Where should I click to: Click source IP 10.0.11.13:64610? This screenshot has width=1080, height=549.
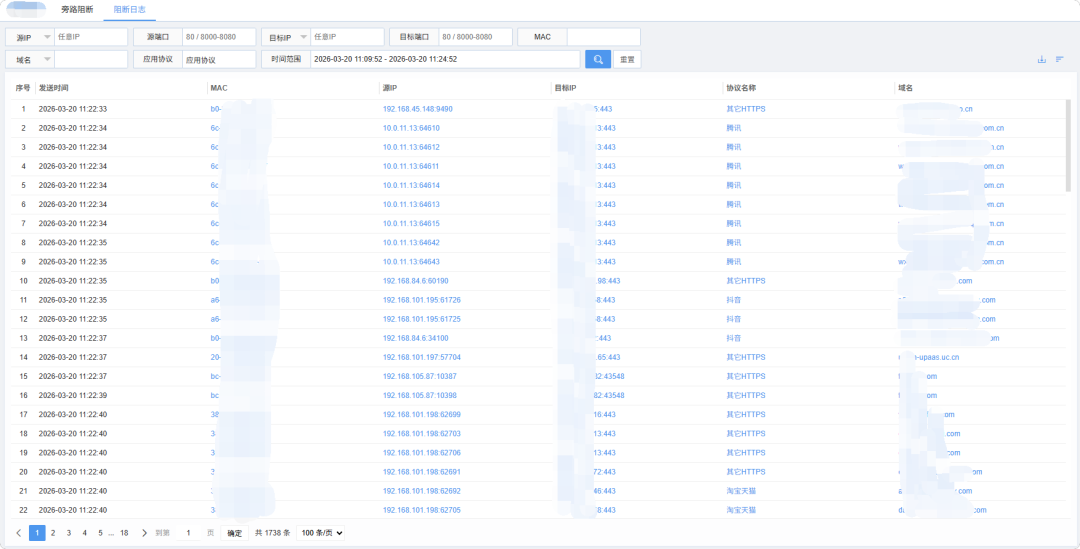[411, 128]
